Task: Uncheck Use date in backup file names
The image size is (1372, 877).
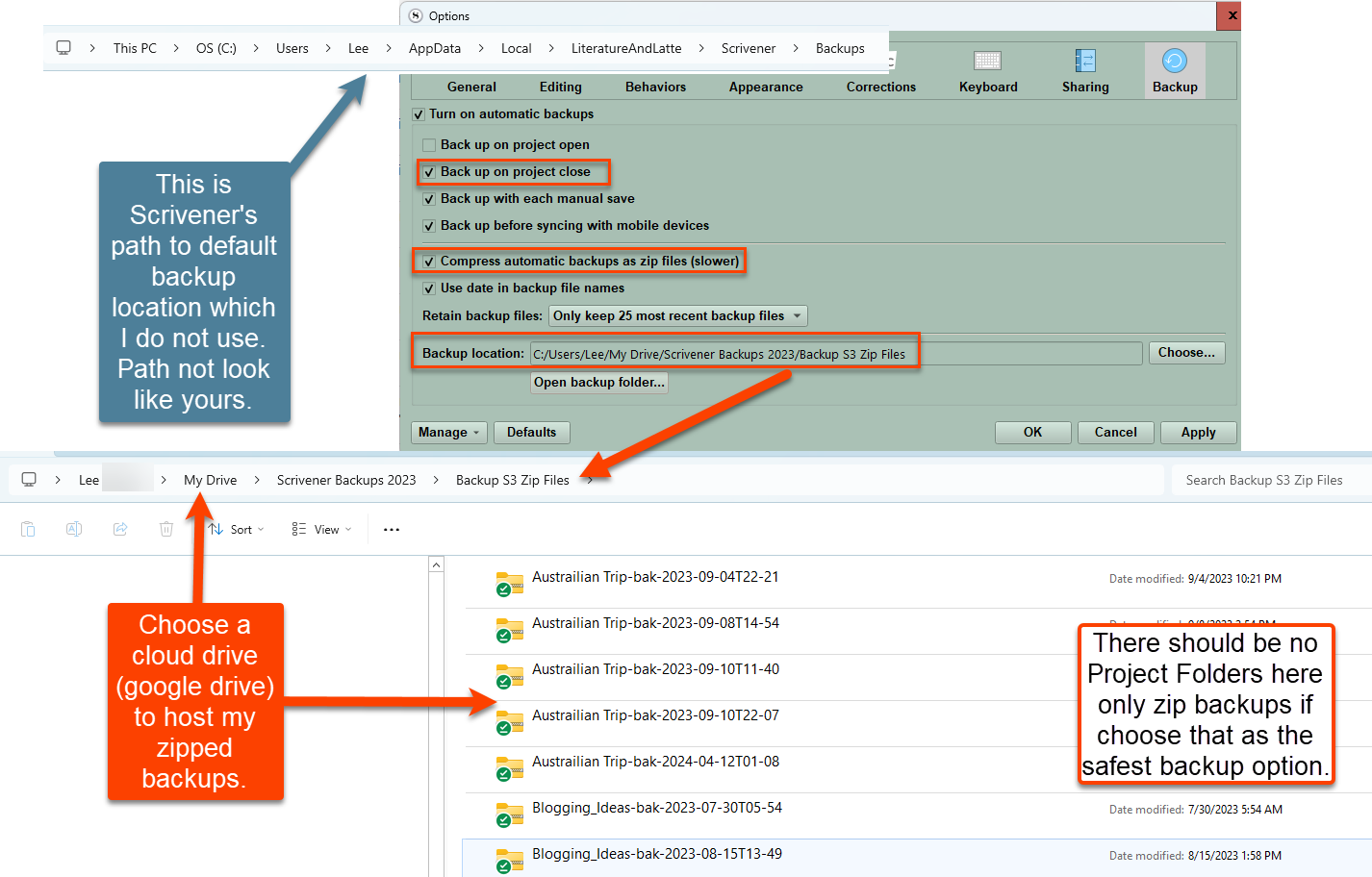Action: (x=429, y=288)
